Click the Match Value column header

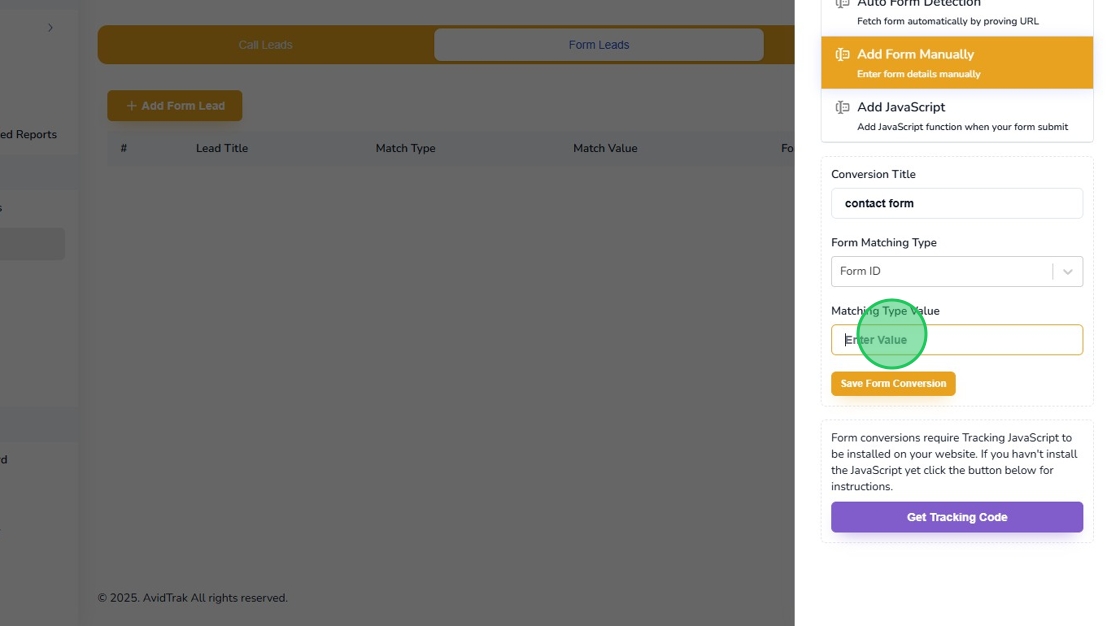click(x=605, y=149)
